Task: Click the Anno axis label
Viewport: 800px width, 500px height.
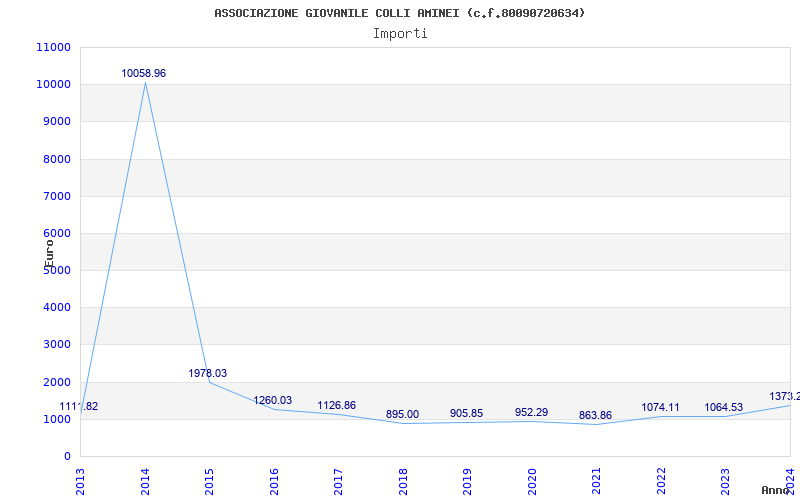Action: coord(775,490)
